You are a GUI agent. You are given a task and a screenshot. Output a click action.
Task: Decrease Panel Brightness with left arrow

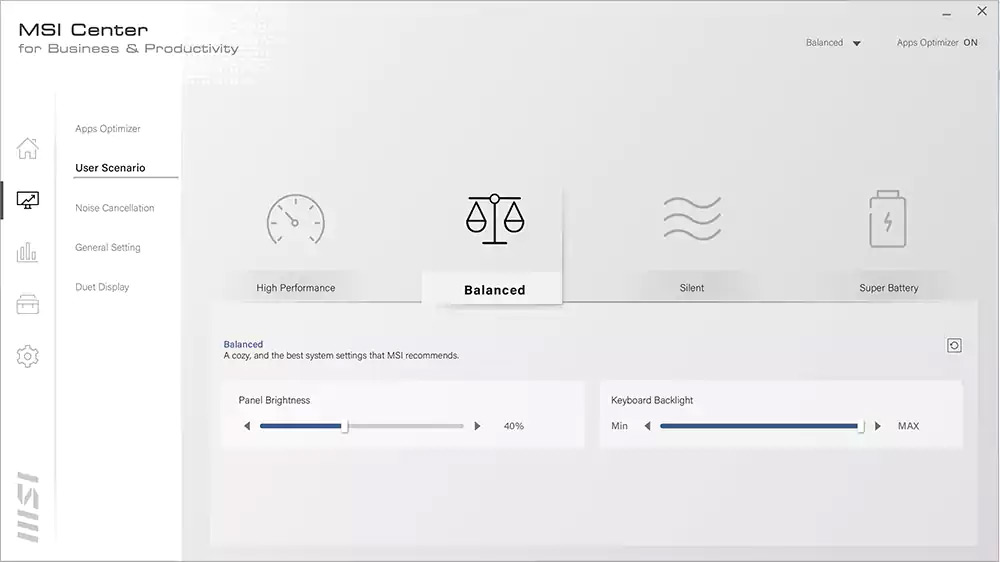tap(247, 426)
